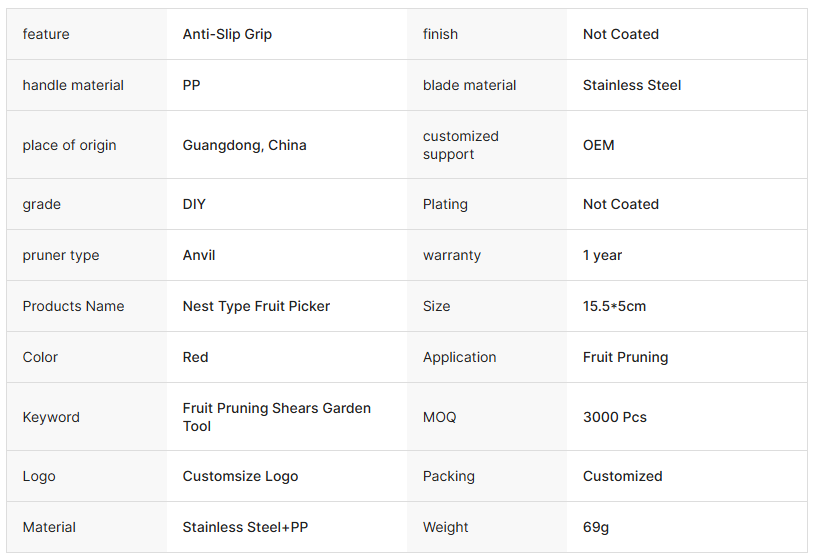The width and height of the screenshot is (819, 560).
Task: Click the "Guangdong, China" origin value
Action: coord(244,145)
